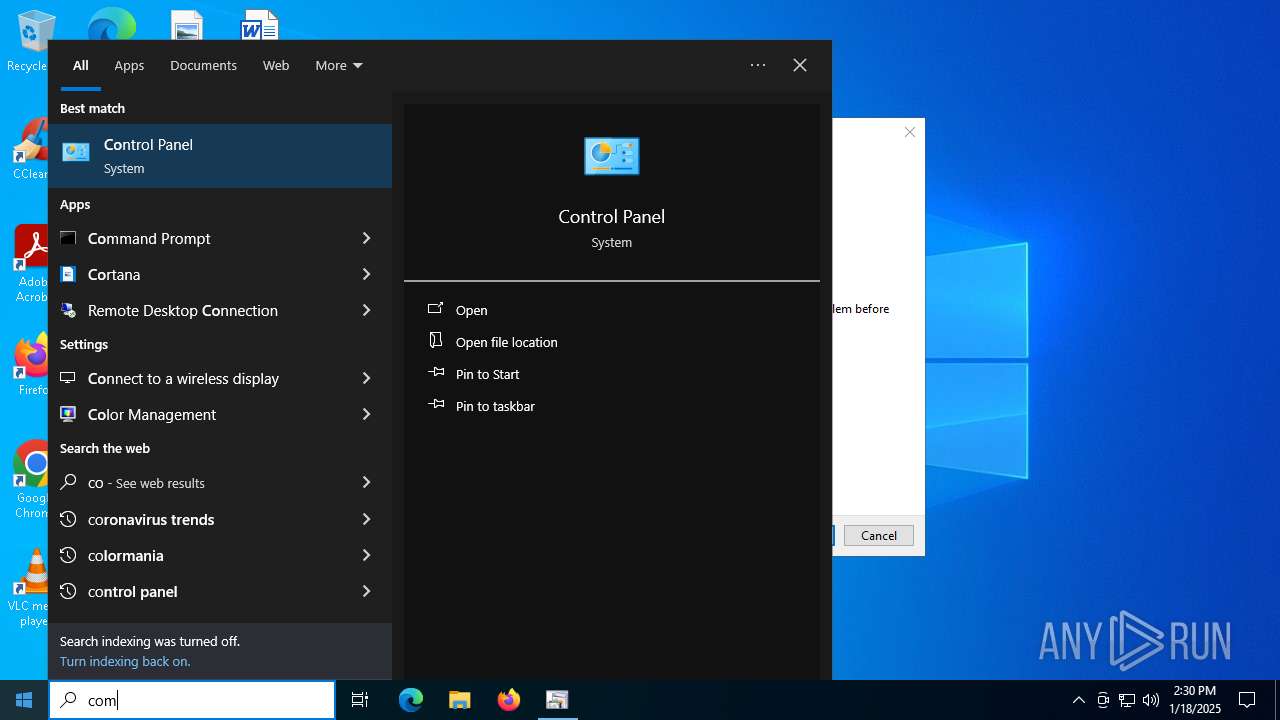Click the Color Management settings icon

(68, 414)
